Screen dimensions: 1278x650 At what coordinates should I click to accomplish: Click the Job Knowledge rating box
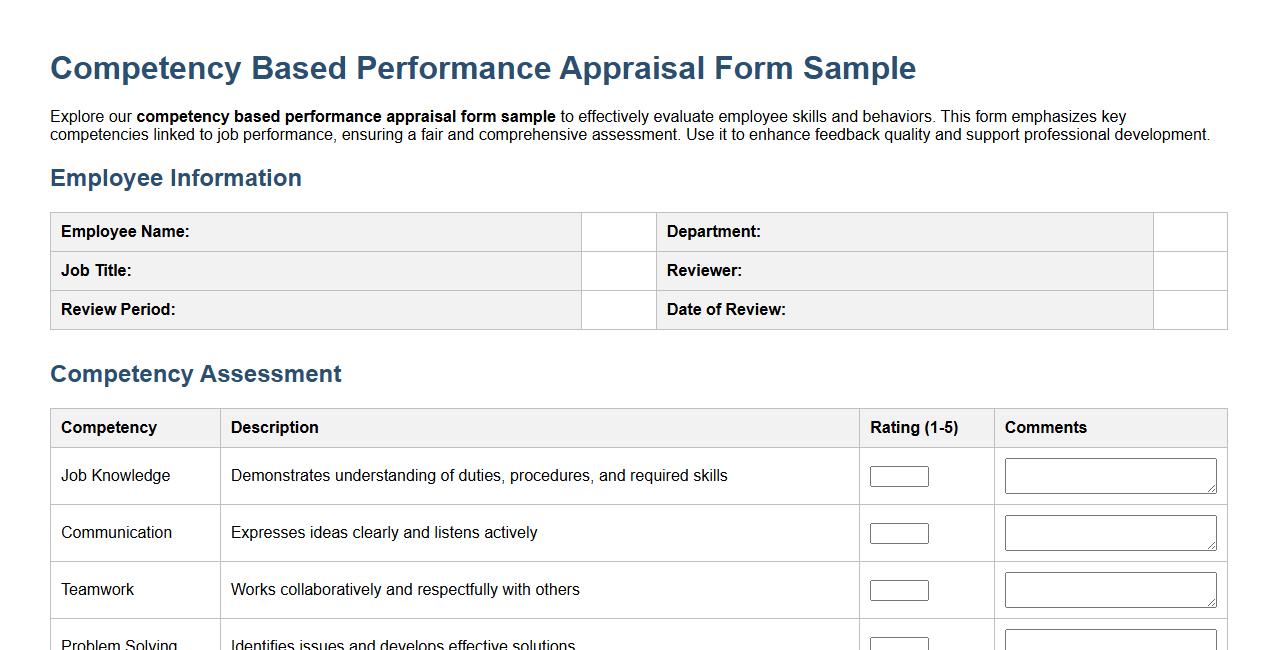(898, 475)
